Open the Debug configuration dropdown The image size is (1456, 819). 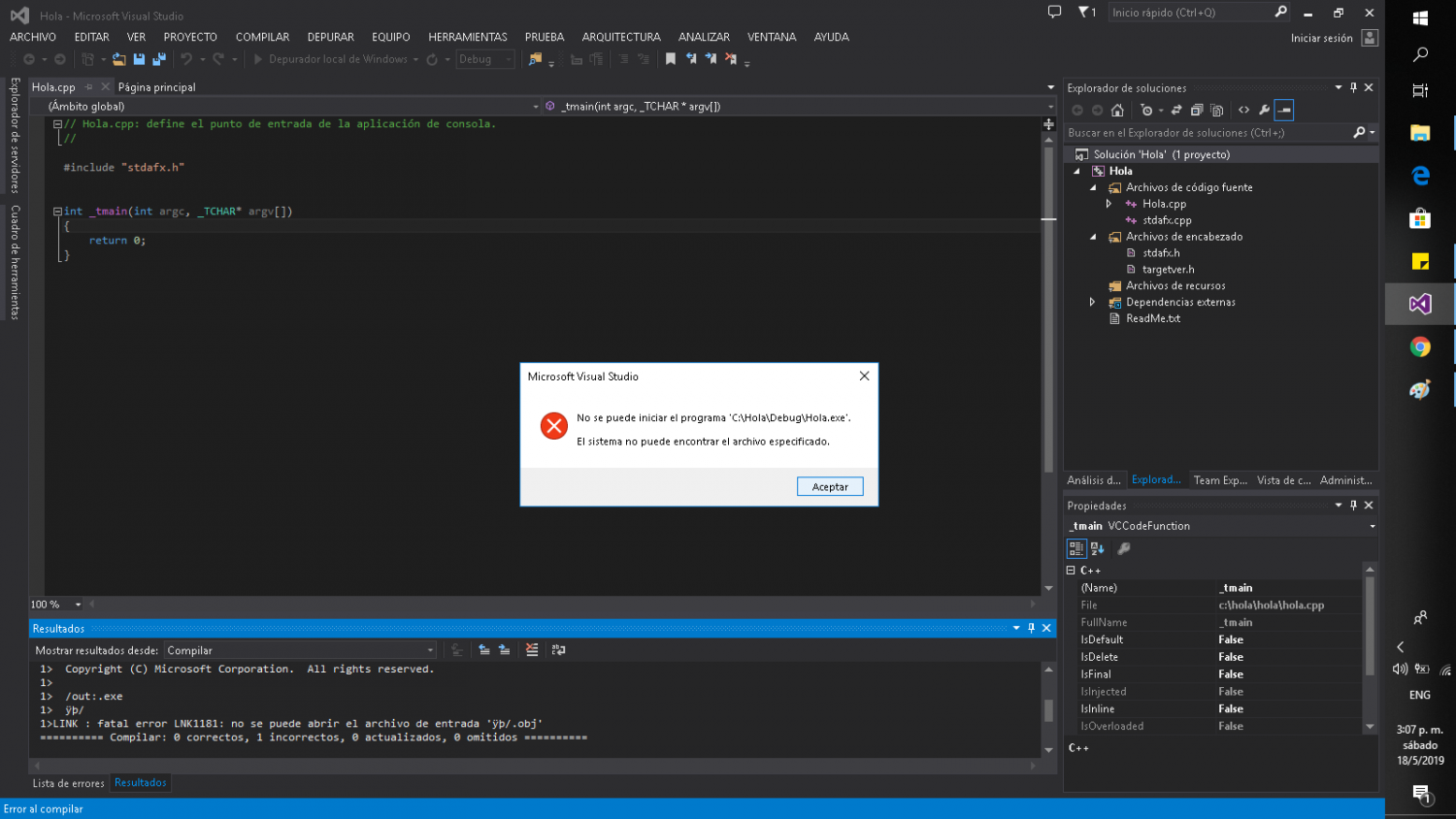485,59
